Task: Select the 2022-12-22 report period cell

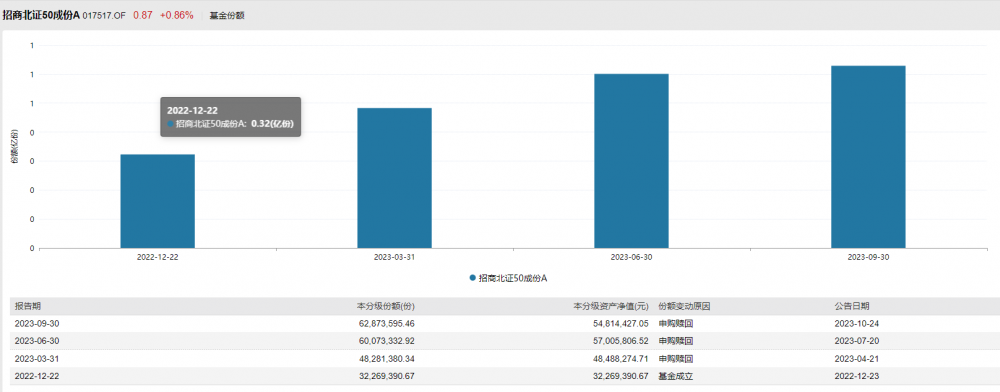Action: (x=37, y=376)
